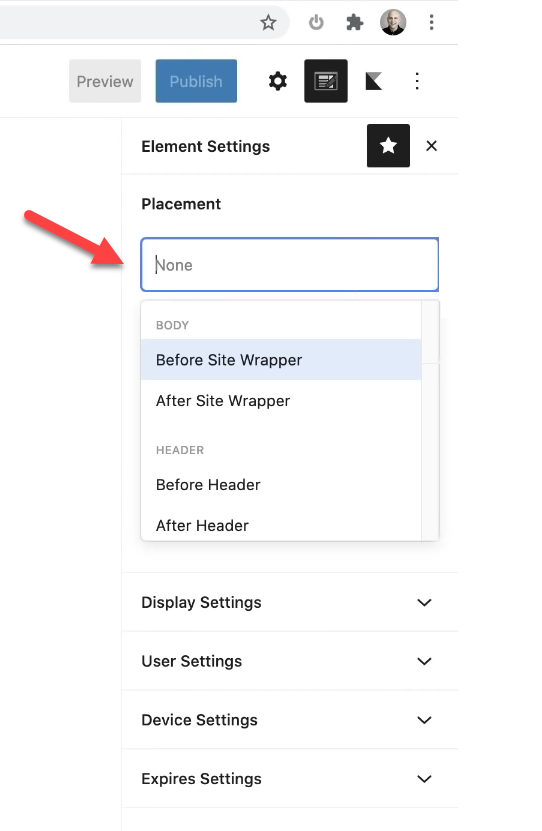The height and width of the screenshot is (831, 542).
Task: Open the browser extensions puzzle icon
Action: [354, 22]
